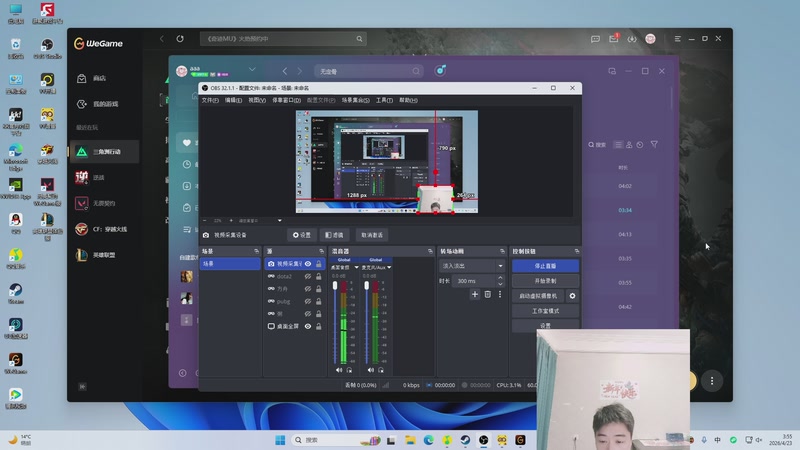Delete the transition using the trash icon
800x450 pixels.
tap(488, 294)
